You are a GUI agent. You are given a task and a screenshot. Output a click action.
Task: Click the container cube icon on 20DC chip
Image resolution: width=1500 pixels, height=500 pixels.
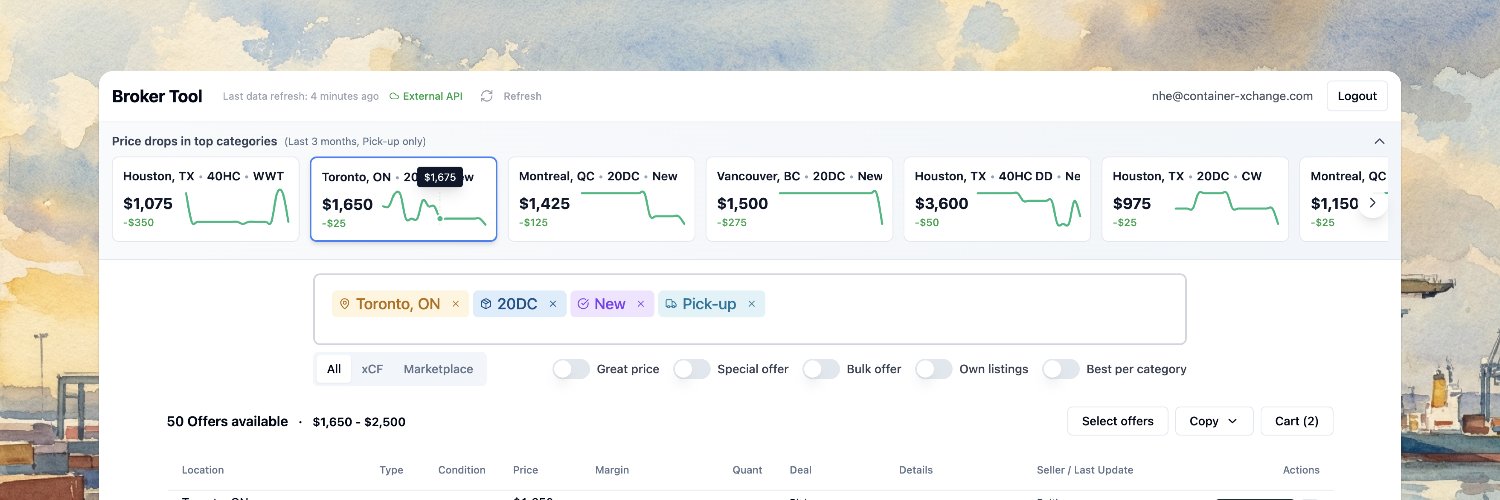[x=484, y=304]
